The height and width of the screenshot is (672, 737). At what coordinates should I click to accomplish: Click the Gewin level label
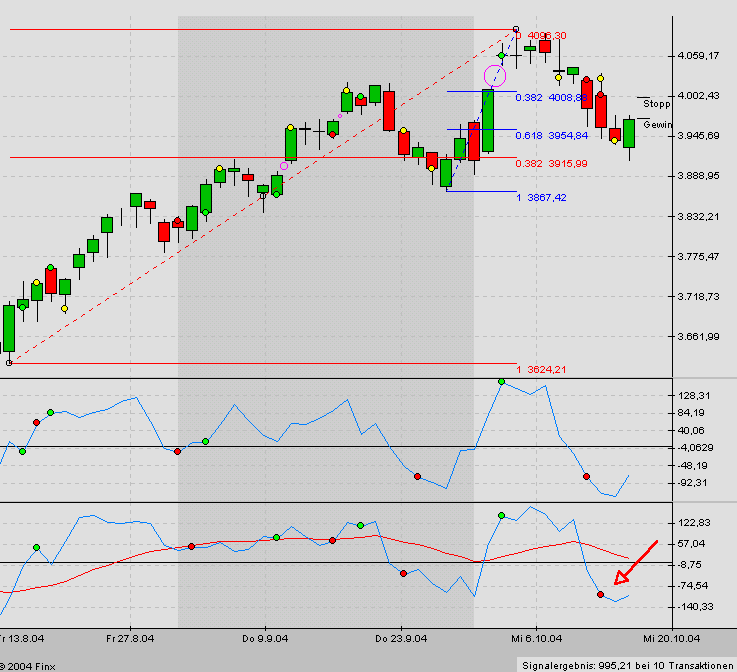(658, 125)
